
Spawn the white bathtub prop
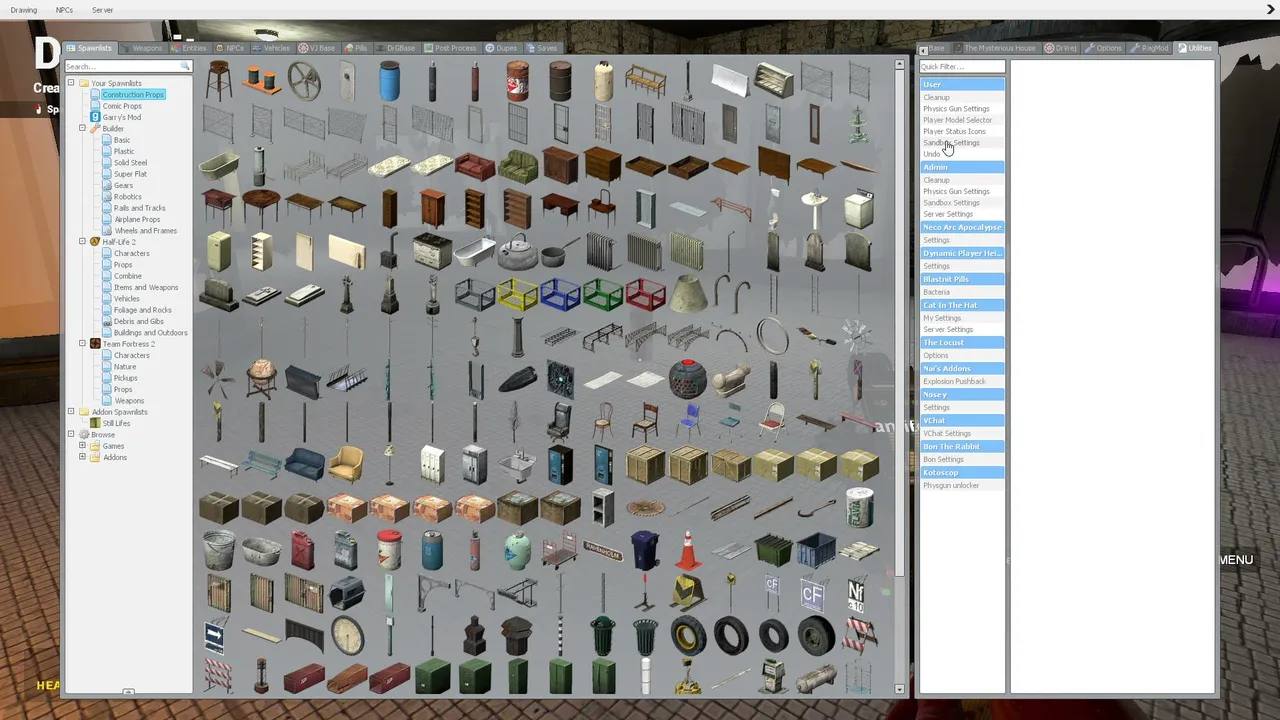[x=475, y=251]
